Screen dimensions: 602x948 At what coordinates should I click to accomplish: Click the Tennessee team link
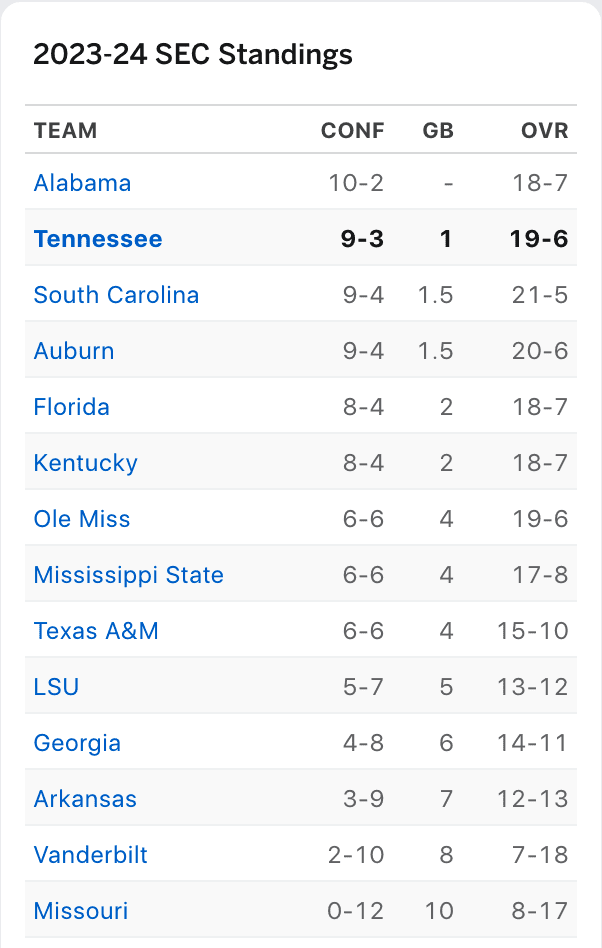coord(98,239)
